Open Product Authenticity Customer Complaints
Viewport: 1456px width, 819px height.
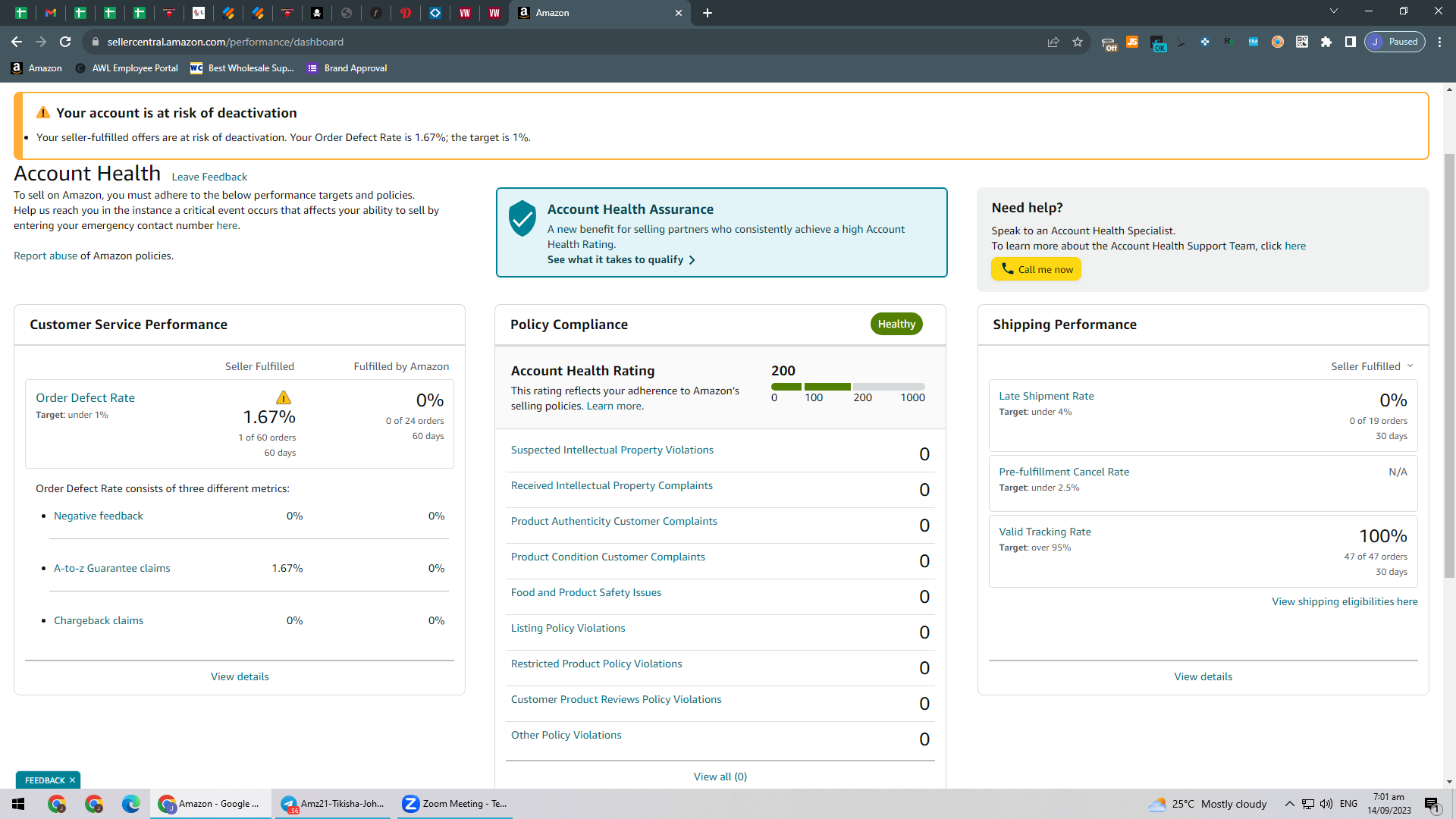tap(614, 521)
